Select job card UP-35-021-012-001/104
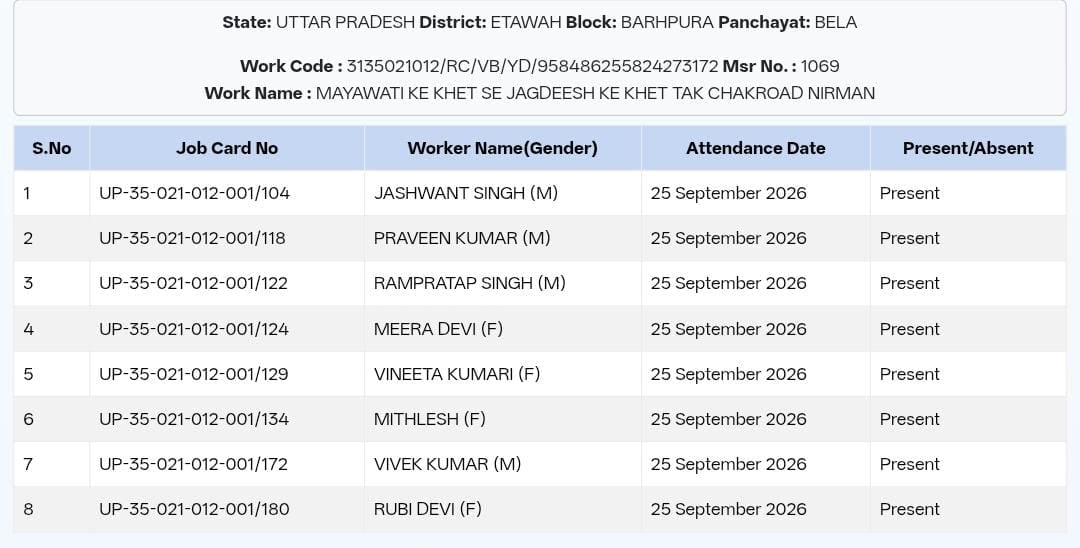This screenshot has height=548, width=1080. click(194, 193)
